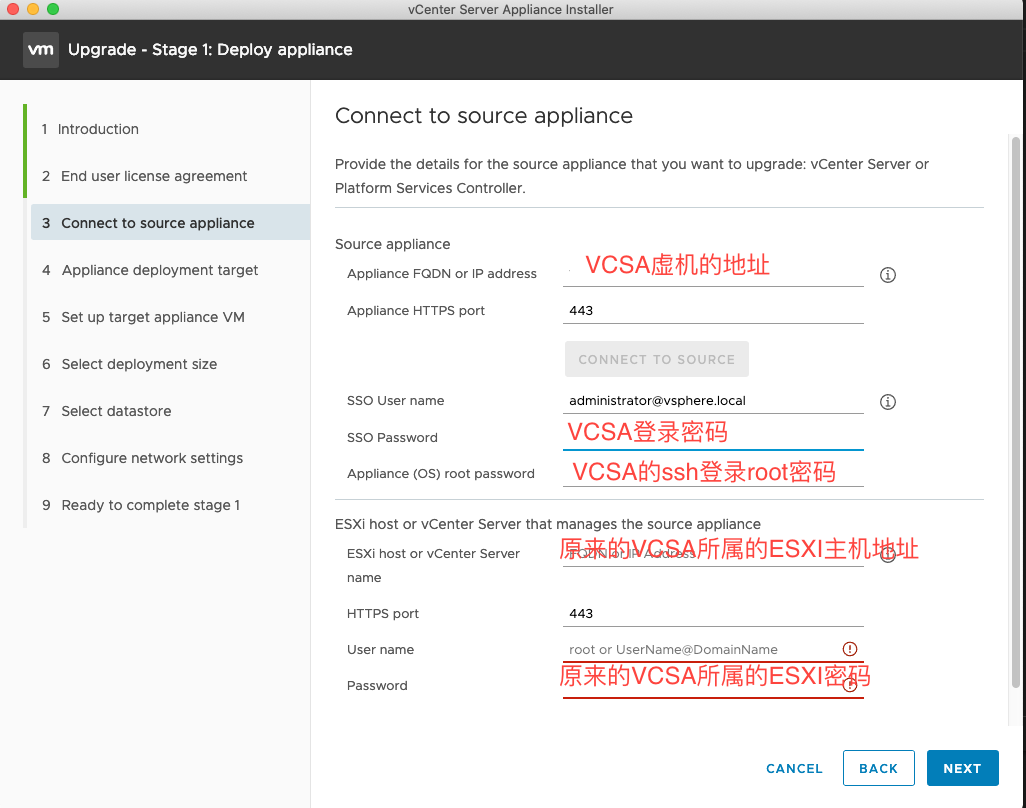This screenshot has height=808, width=1026.
Task: Click the error icon in User name field
Action: coord(849,649)
